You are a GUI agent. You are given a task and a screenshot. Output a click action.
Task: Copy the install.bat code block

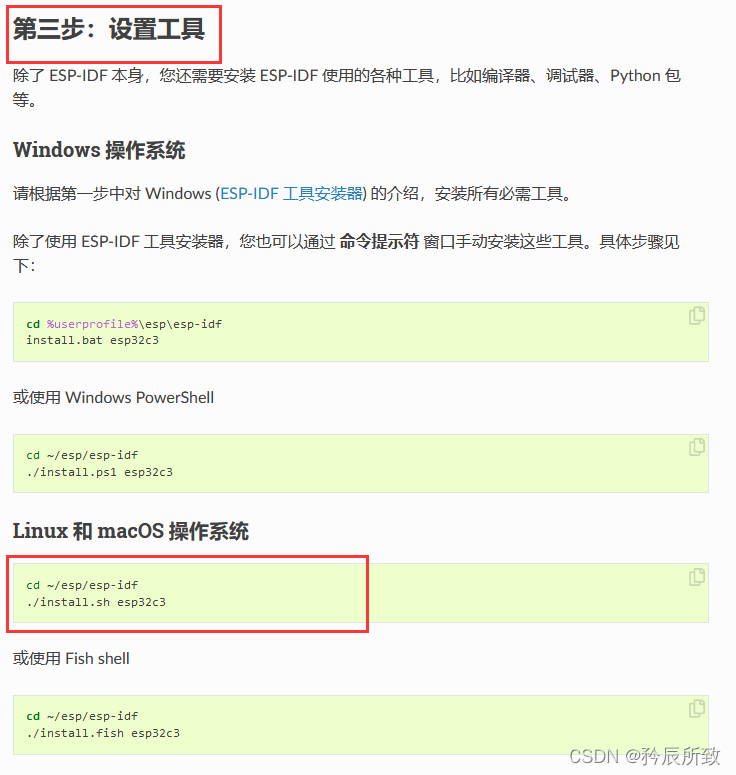696,315
